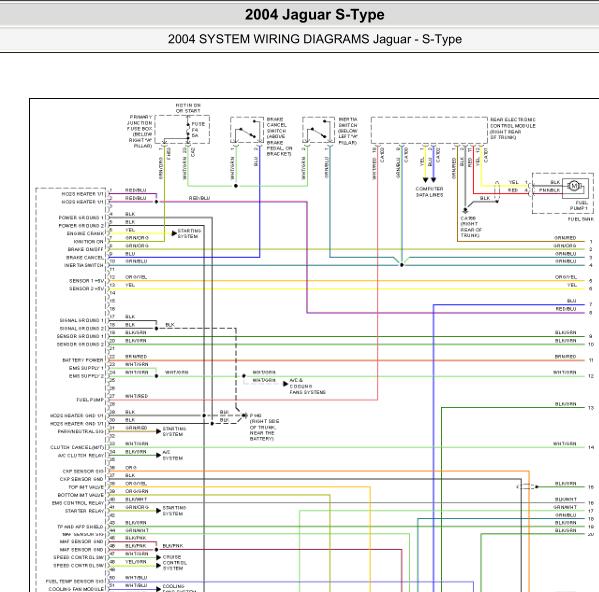
Task: Click the "TOP IMT VALVE" pin label
Action: (x=86, y=487)
